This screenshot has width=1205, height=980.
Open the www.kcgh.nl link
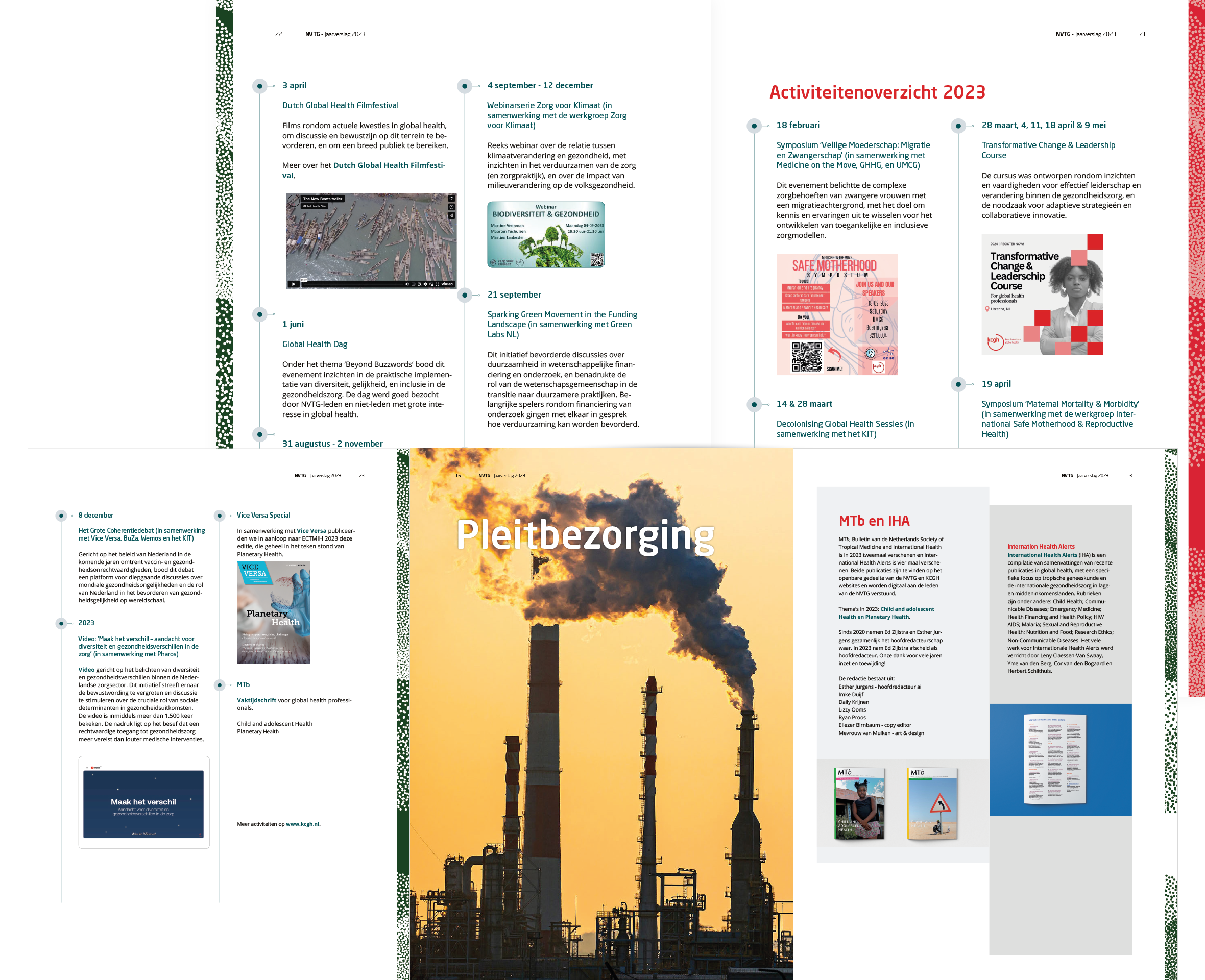[303, 824]
